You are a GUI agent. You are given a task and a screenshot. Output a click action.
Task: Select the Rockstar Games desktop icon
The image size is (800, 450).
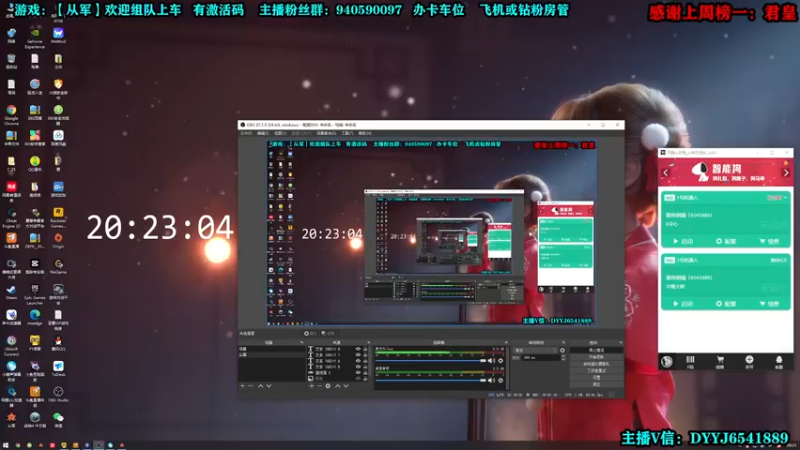(58, 217)
